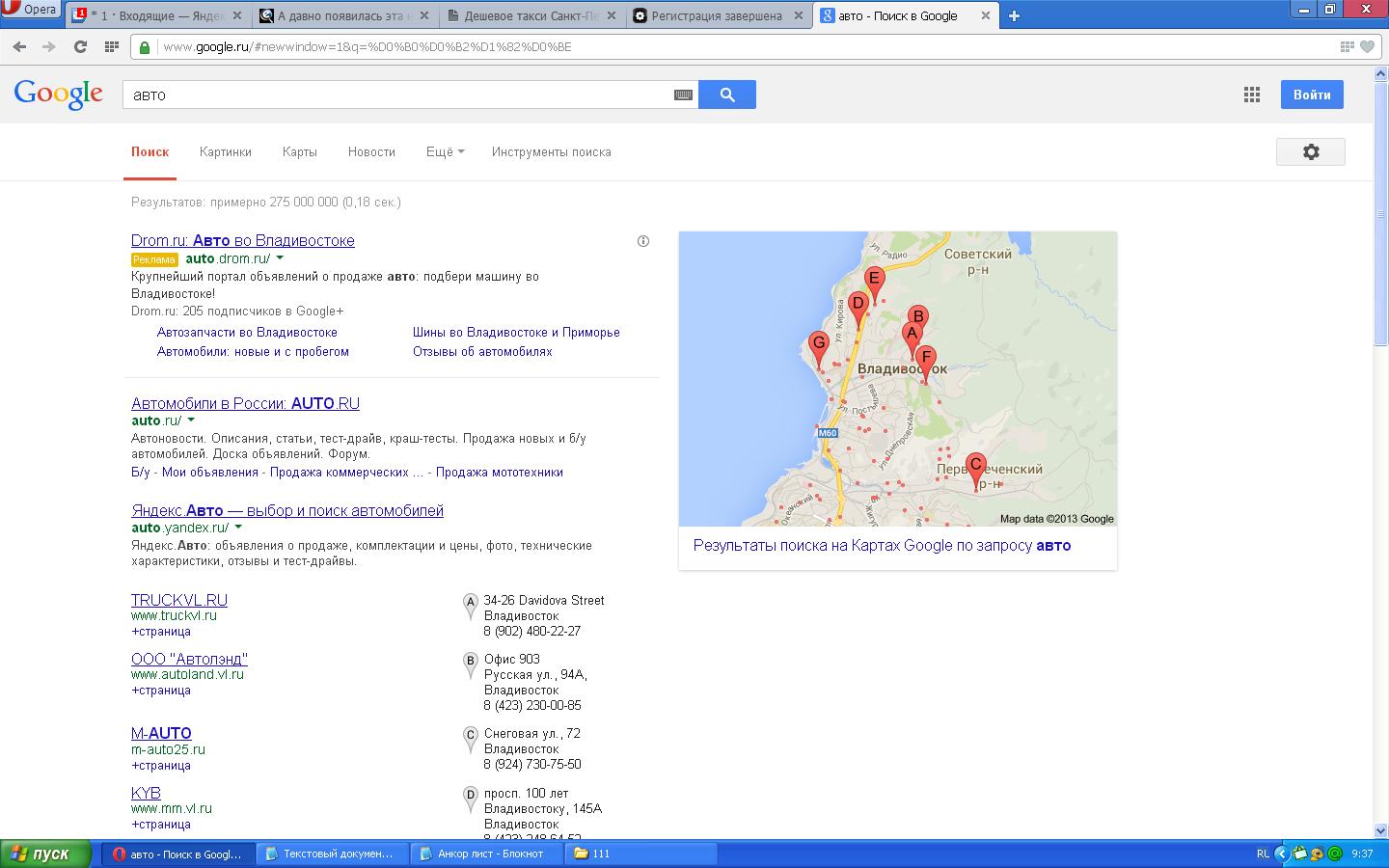Open a new tab with the plus button
The width and height of the screenshot is (1389, 868).
coord(1014,15)
